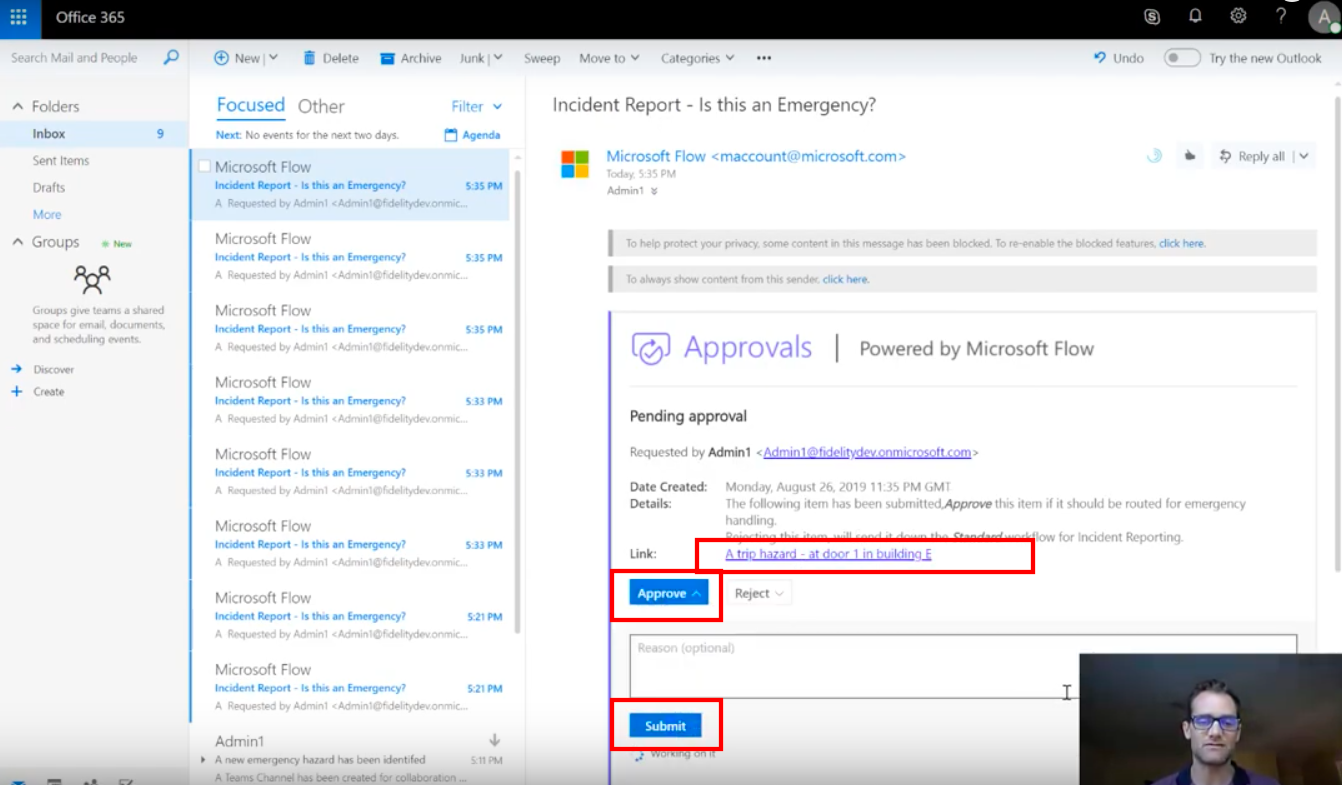This screenshot has width=1342, height=785.
Task: Open the trip hazard at door 1 link
Action: pyautogui.click(x=828, y=553)
